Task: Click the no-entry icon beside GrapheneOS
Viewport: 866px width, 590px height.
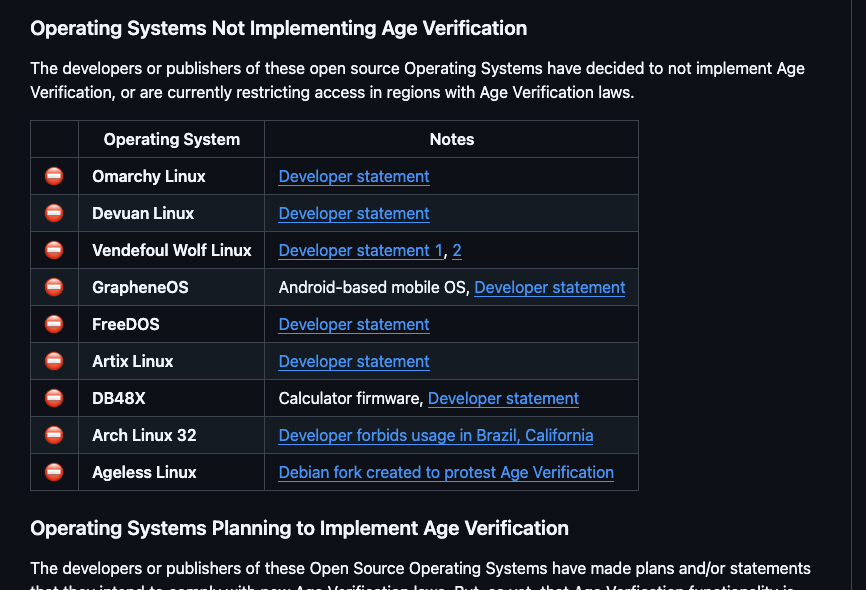Action: click(54, 287)
